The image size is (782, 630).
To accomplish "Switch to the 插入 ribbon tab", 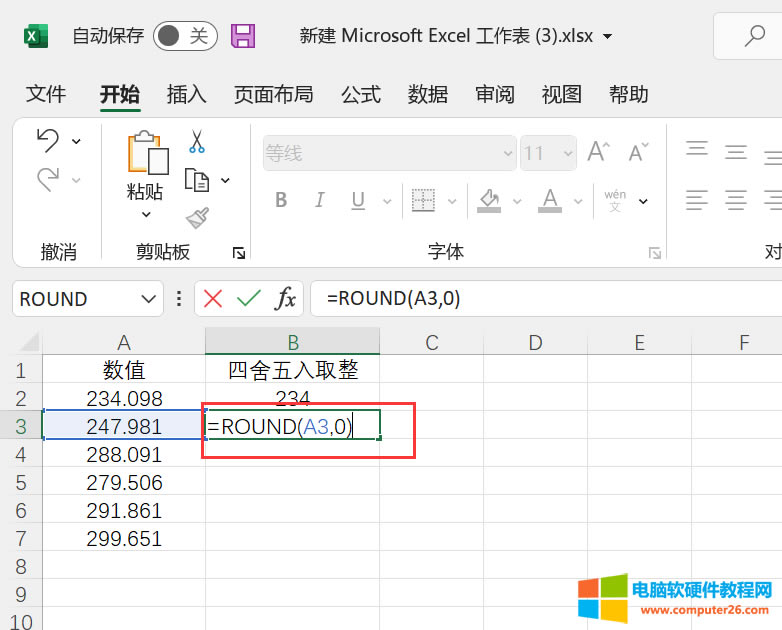I will (x=186, y=94).
